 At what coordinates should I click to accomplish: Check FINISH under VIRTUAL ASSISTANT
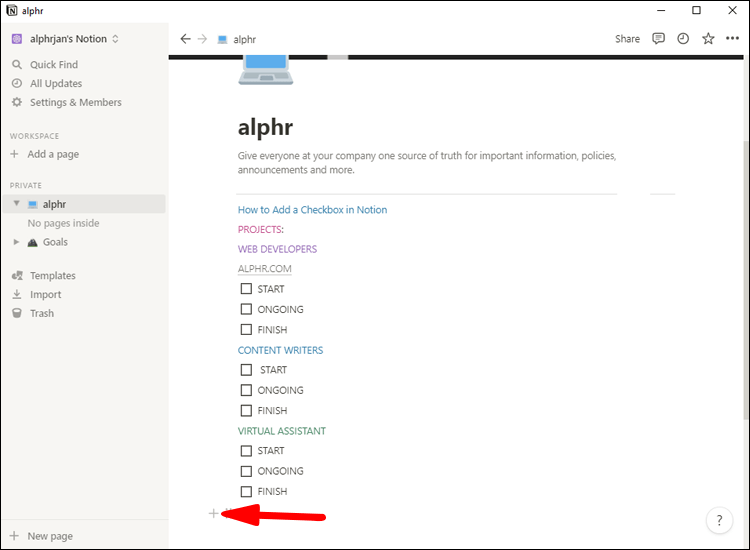coord(246,491)
